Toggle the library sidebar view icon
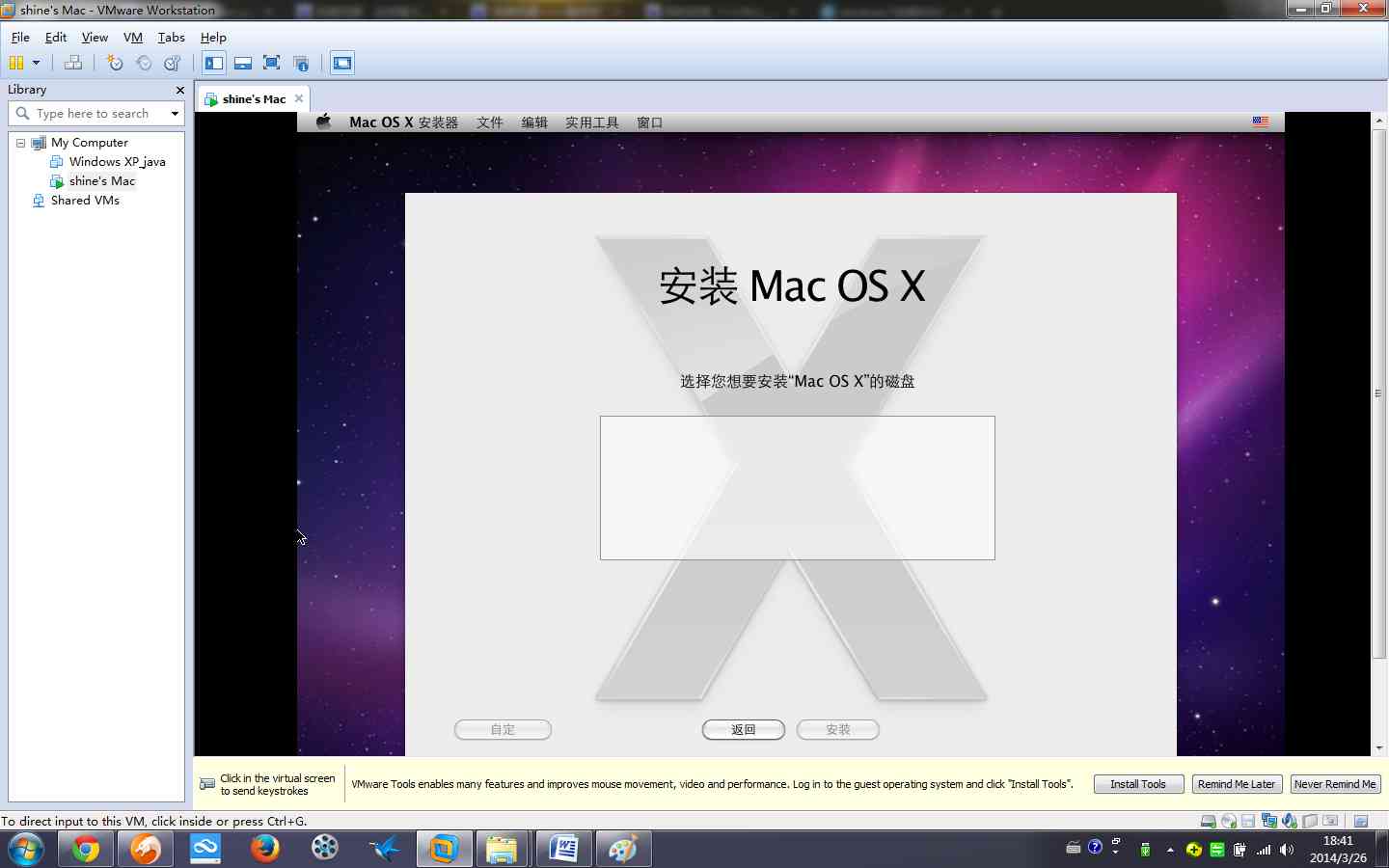Screen dimensions: 1389x868 (214, 63)
